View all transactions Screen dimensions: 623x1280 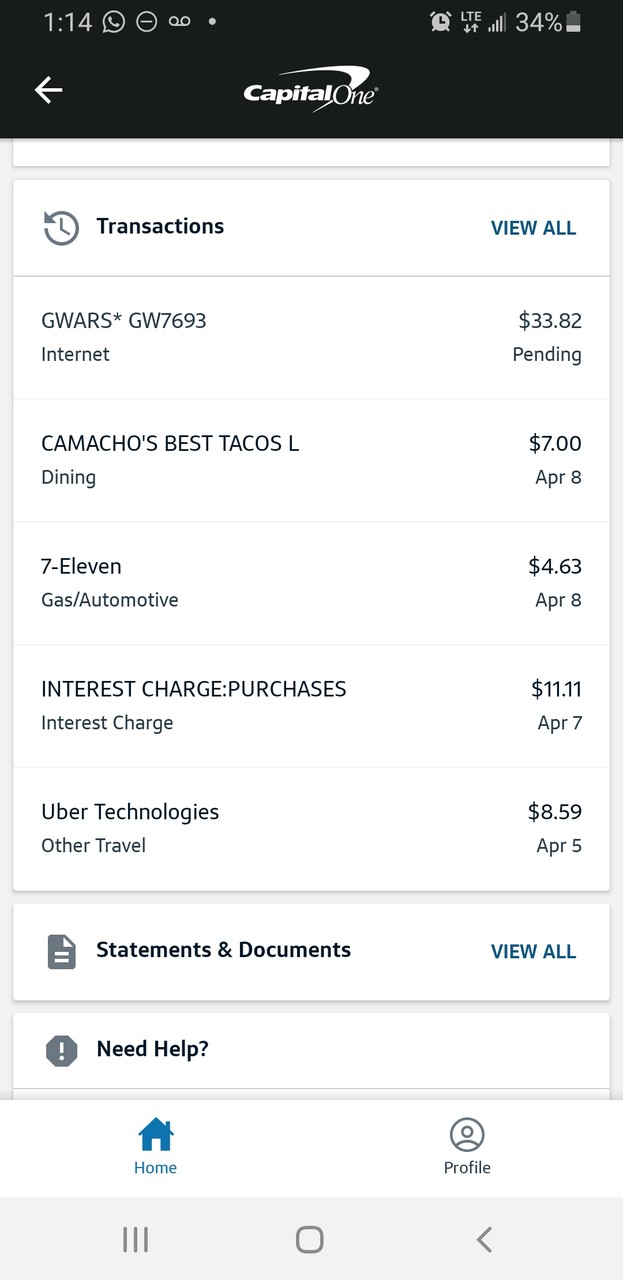pyautogui.click(x=533, y=228)
